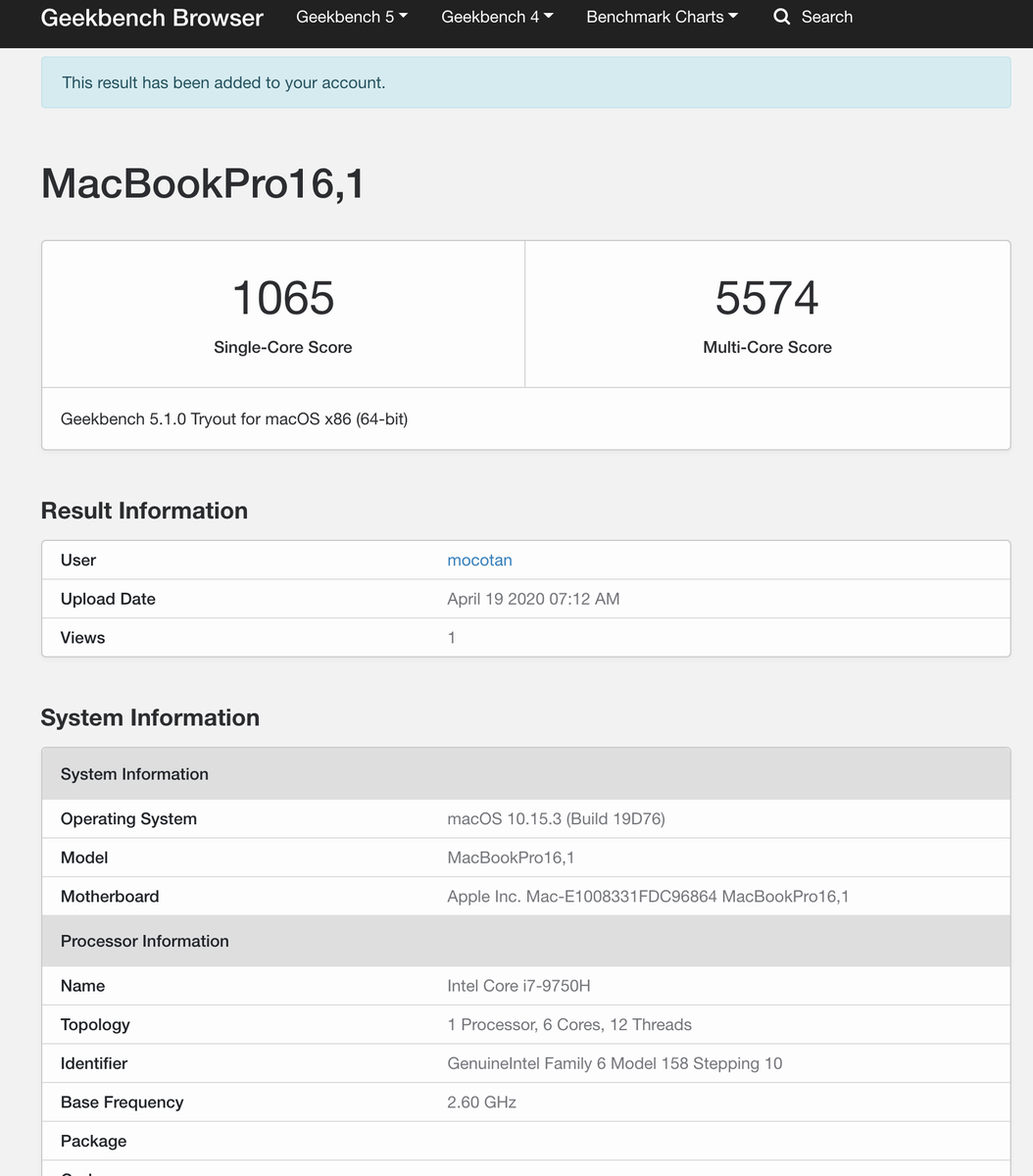Click the Views count value
1033x1176 pixels.
[x=452, y=638]
